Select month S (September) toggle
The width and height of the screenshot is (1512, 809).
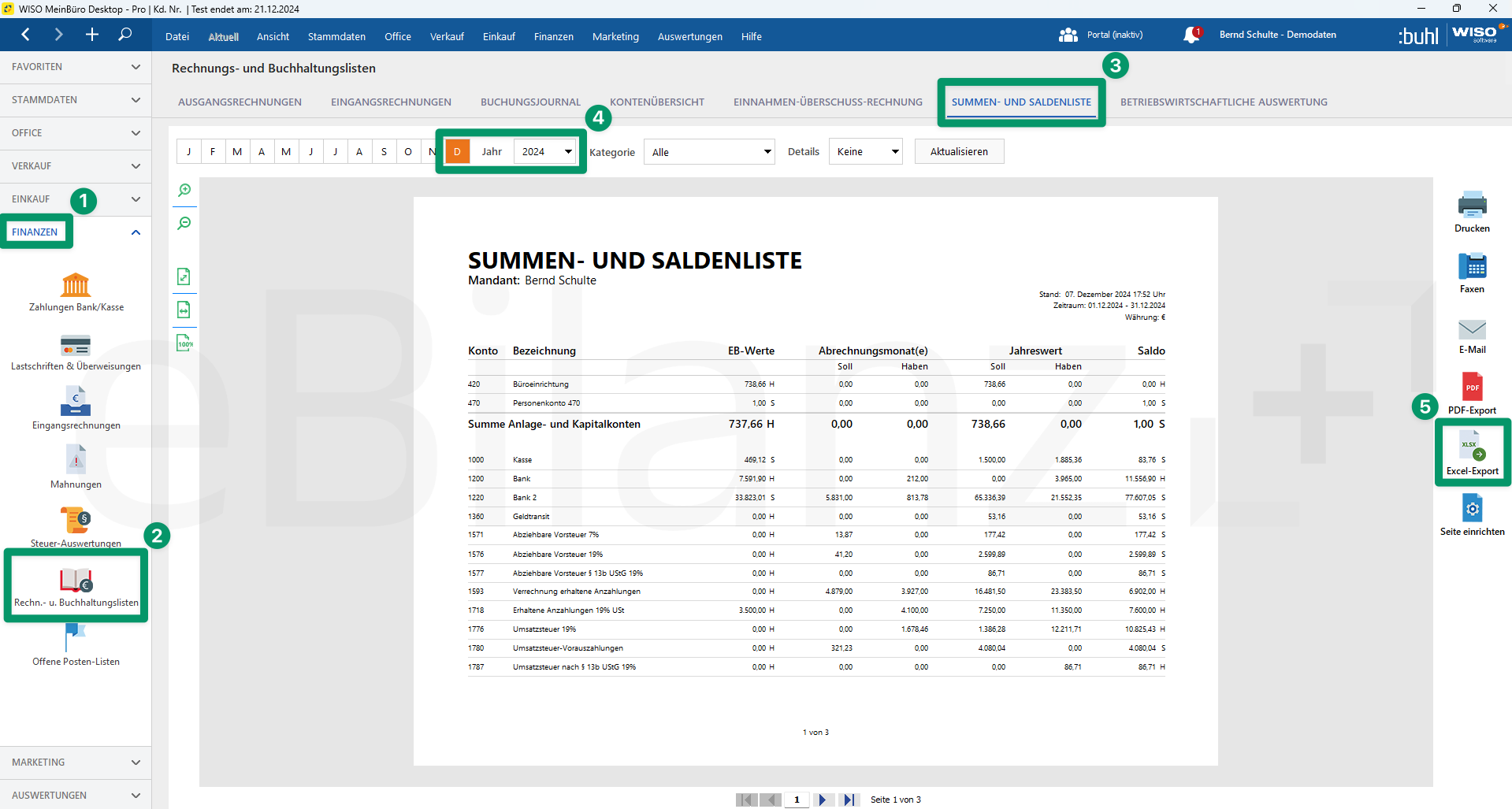[384, 152]
